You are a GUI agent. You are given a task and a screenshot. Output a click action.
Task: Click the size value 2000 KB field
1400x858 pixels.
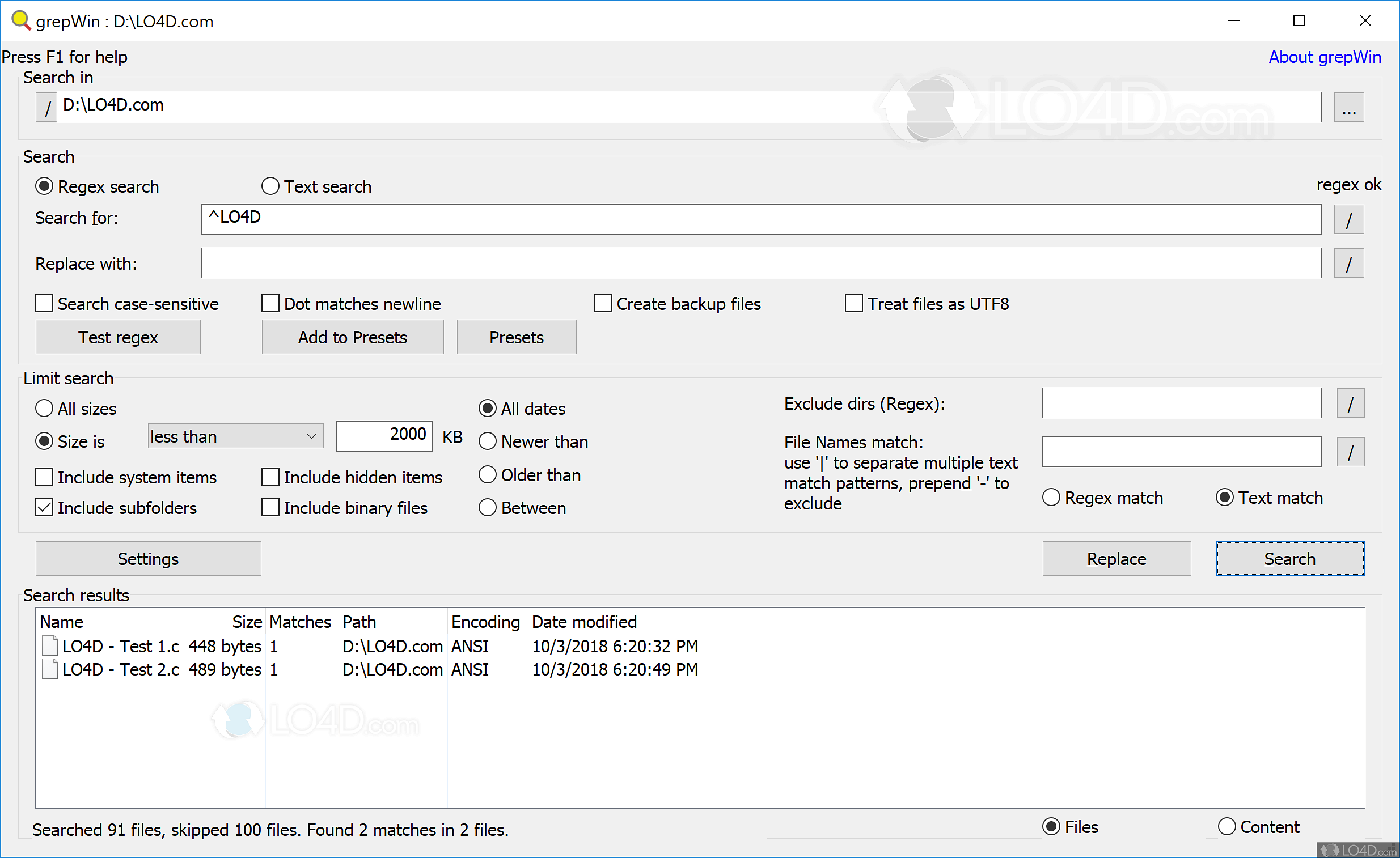pos(384,436)
